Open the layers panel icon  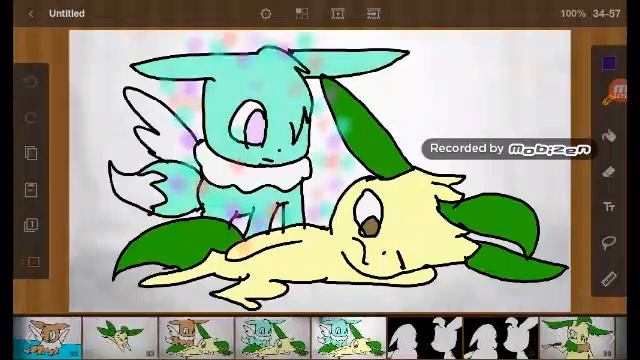coord(31,224)
